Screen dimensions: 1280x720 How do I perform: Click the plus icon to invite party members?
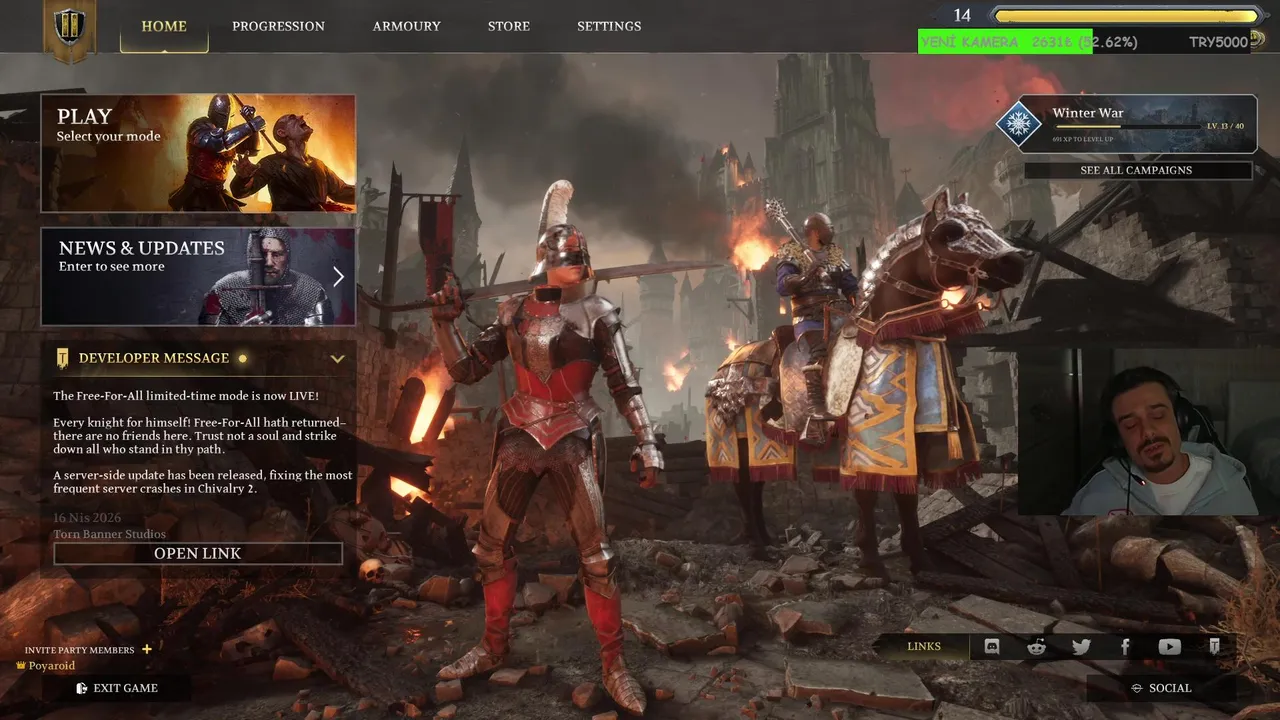click(x=147, y=649)
